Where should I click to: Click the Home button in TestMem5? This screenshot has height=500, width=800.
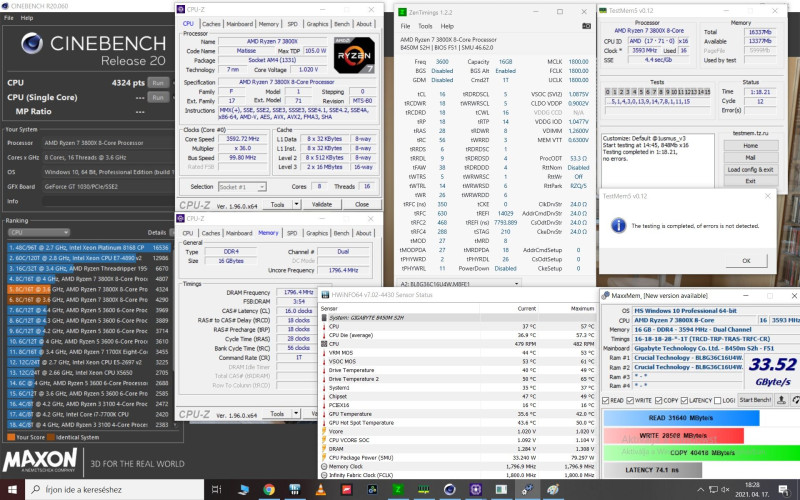pos(751,145)
